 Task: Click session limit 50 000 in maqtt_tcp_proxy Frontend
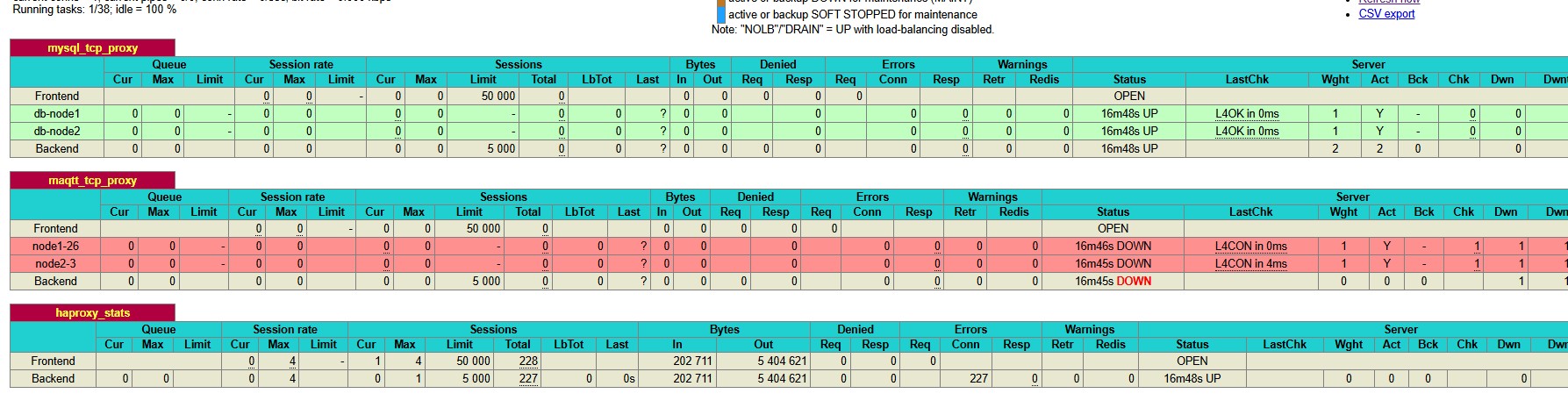[483, 229]
